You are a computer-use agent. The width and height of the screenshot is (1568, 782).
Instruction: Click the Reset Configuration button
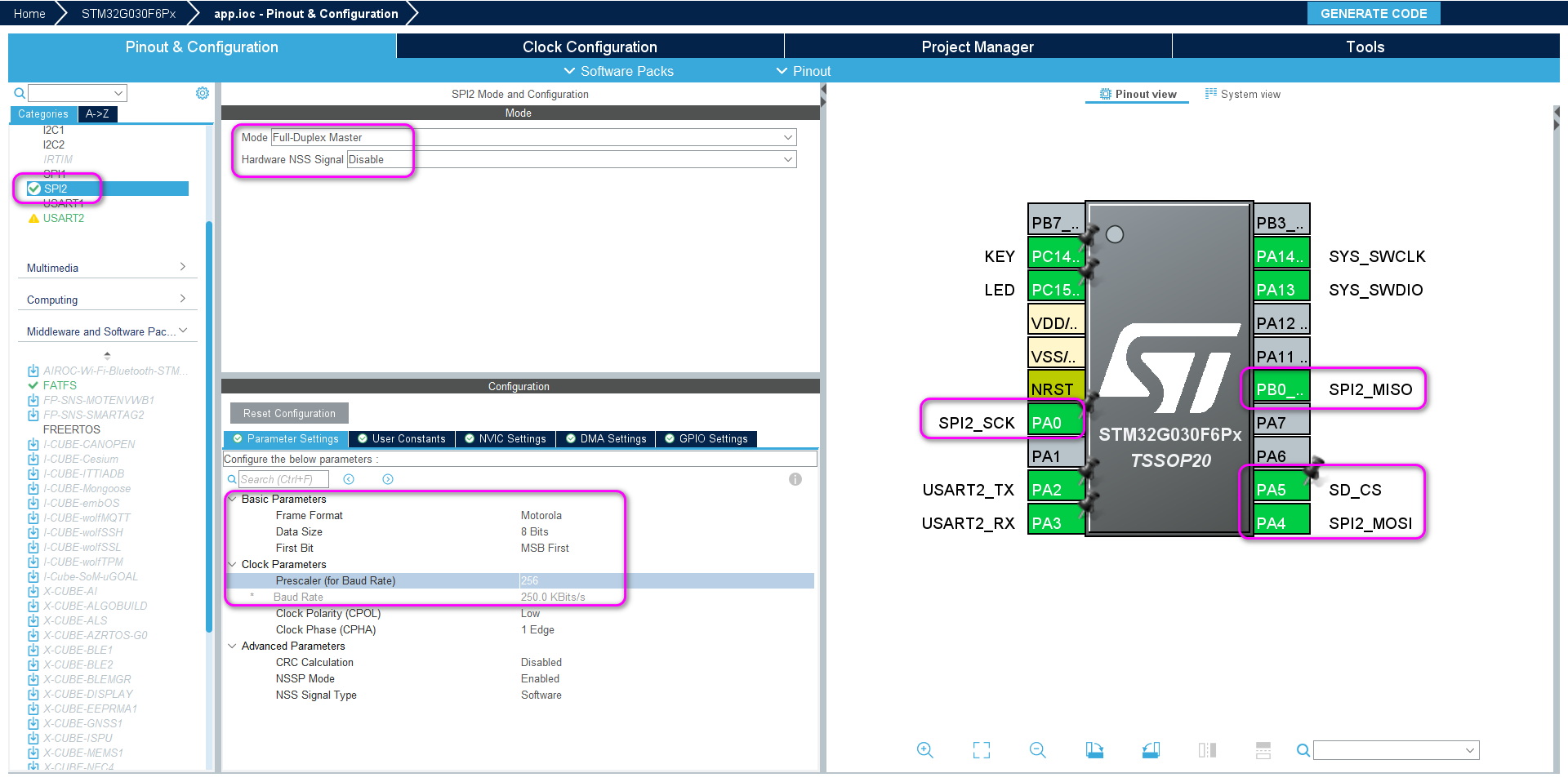click(289, 413)
